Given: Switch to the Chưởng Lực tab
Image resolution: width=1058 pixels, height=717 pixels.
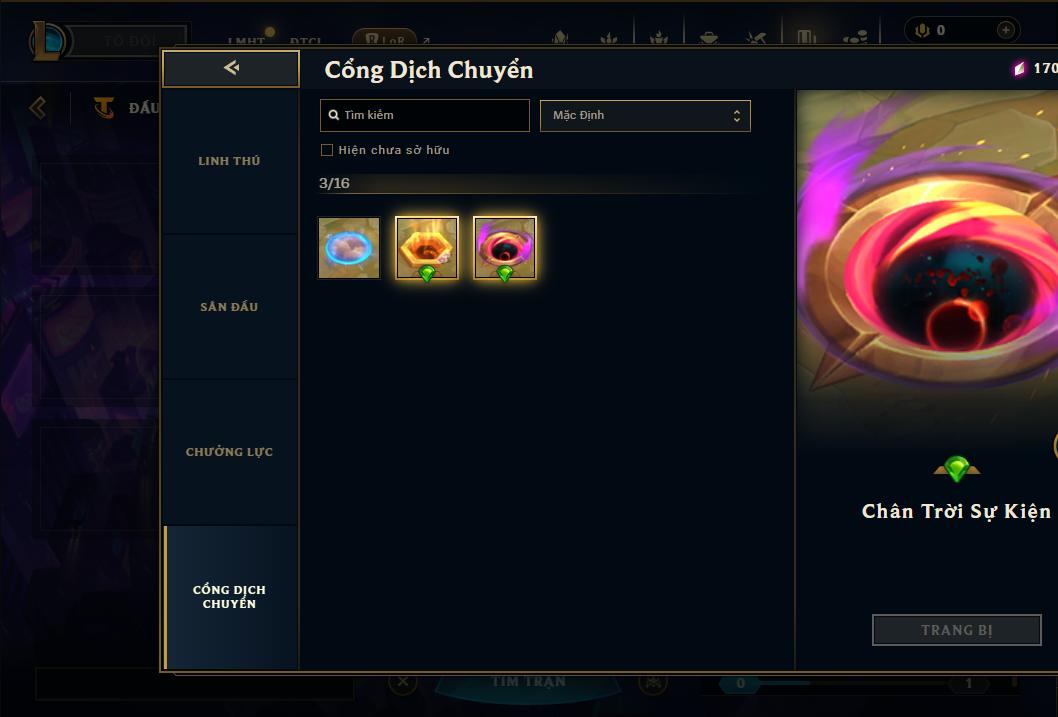Looking at the screenshot, I should [x=229, y=452].
